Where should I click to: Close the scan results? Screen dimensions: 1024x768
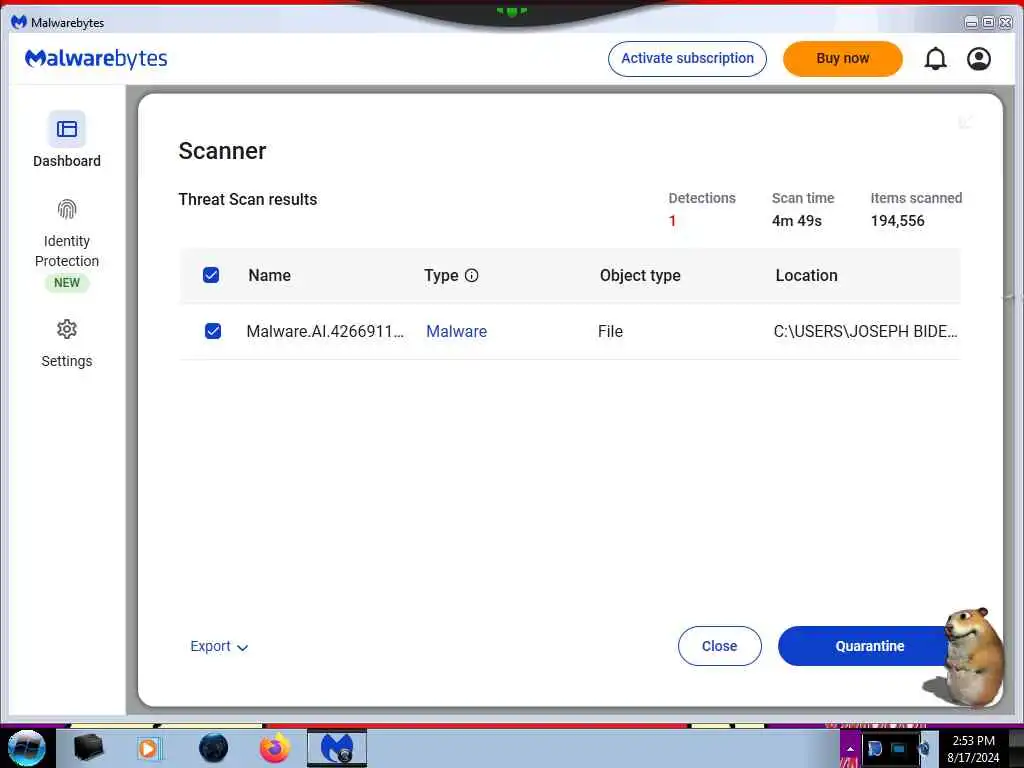coord(720,646)
